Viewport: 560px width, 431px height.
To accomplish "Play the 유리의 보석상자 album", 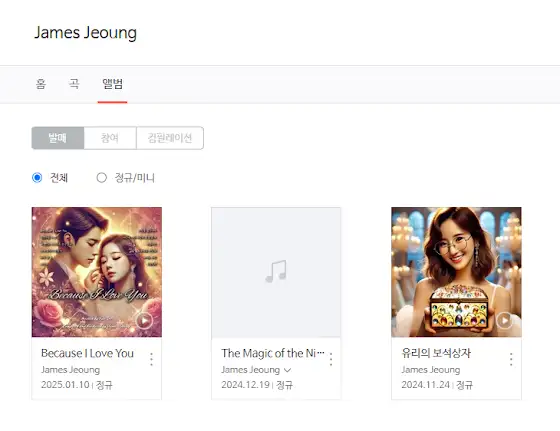I will coord(504,320).
